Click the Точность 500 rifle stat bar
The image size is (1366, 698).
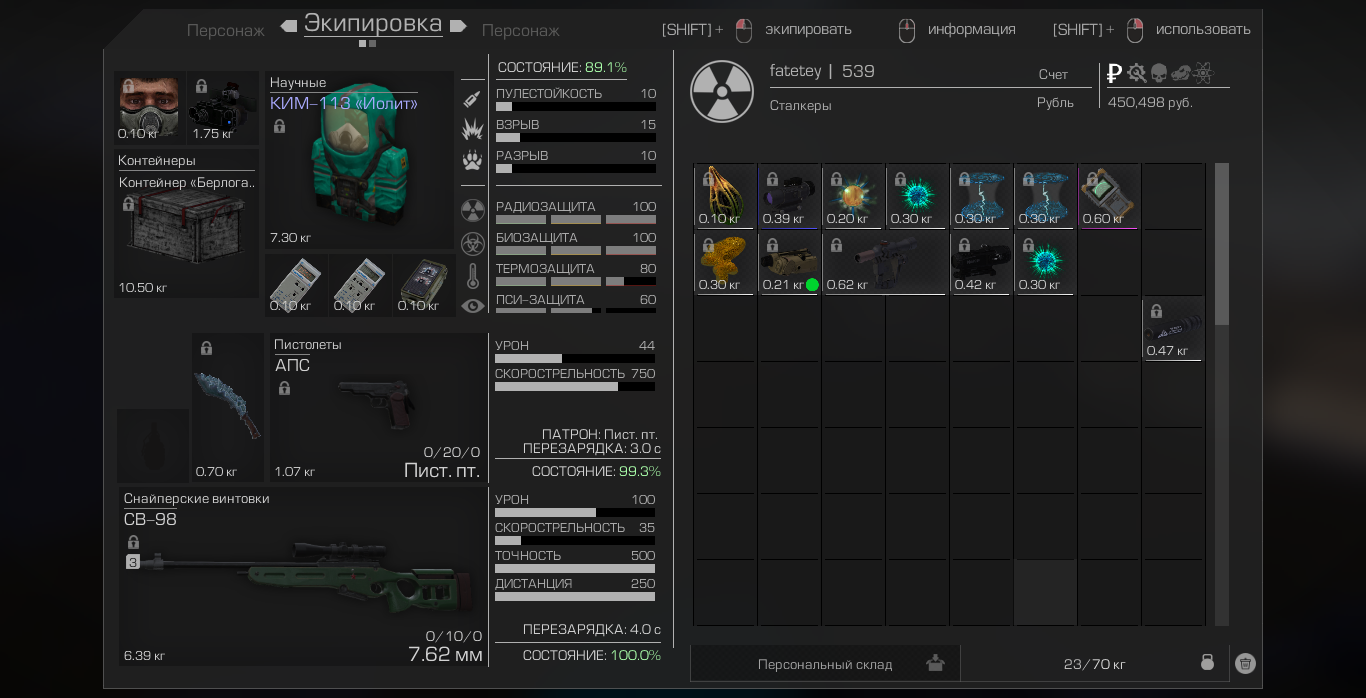coord(575,568)
